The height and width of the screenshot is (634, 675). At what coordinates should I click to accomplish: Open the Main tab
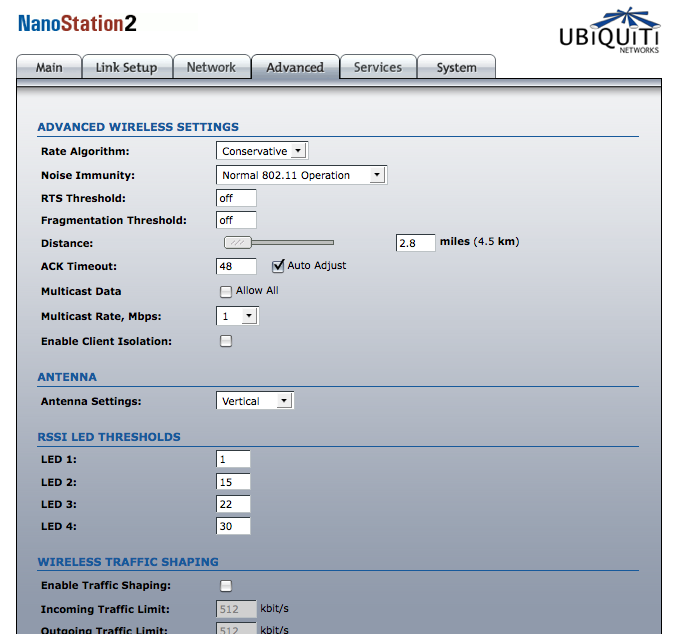pyautogui.click(x=49, y=67)
